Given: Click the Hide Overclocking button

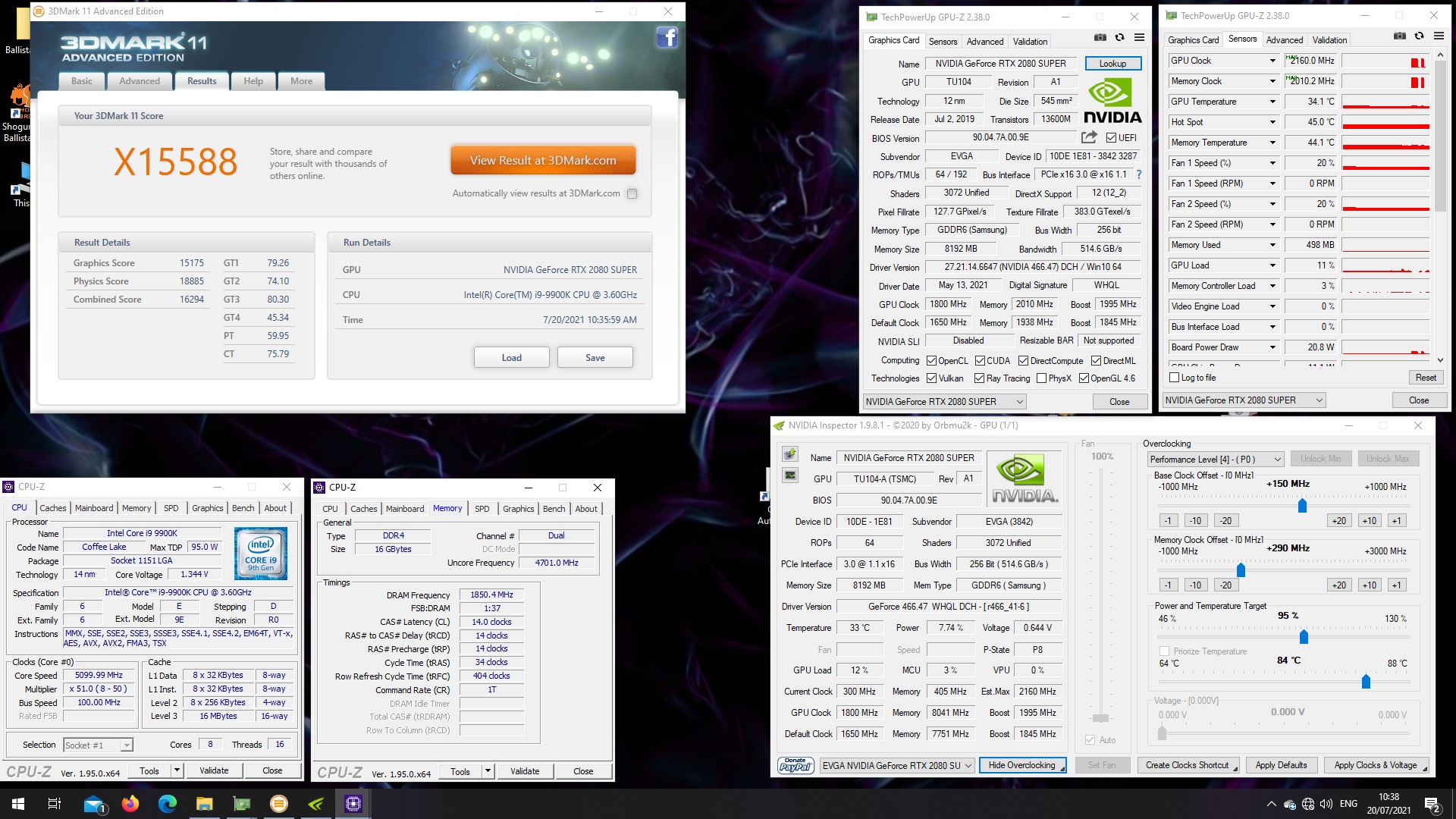Looking at the screenshot, I should [1022, 765].
